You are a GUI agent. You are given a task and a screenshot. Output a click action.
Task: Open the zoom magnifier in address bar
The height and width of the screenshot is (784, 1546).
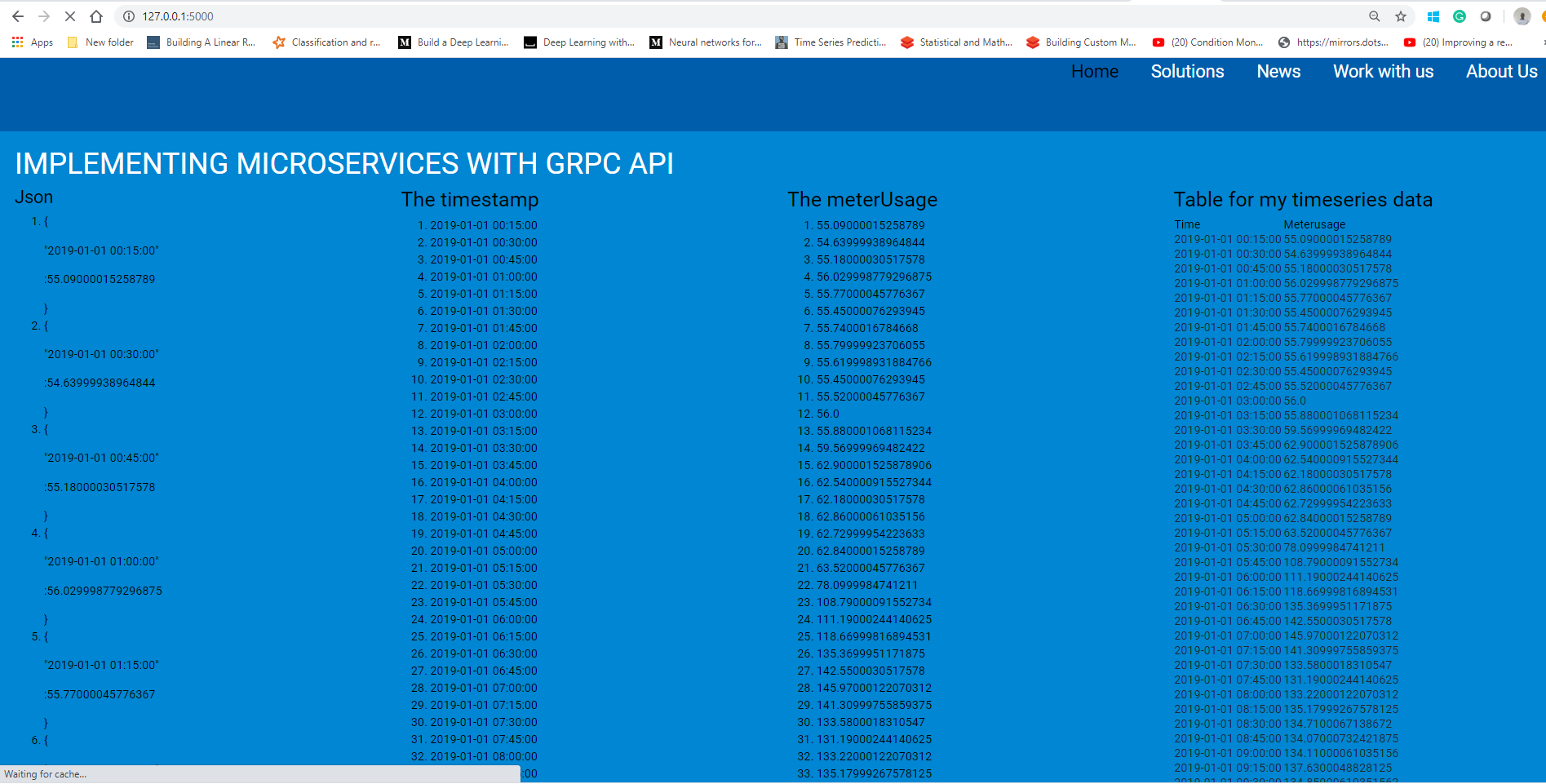[x=1375, y=16]
